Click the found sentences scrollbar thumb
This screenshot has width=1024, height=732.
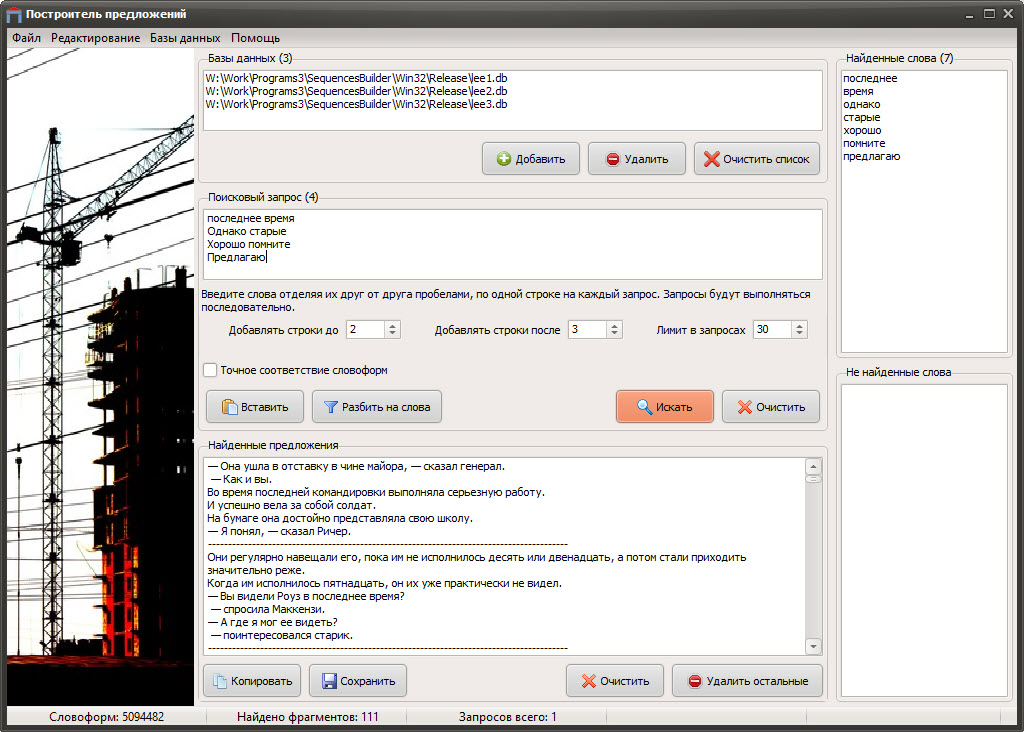(x=813, y=479)
